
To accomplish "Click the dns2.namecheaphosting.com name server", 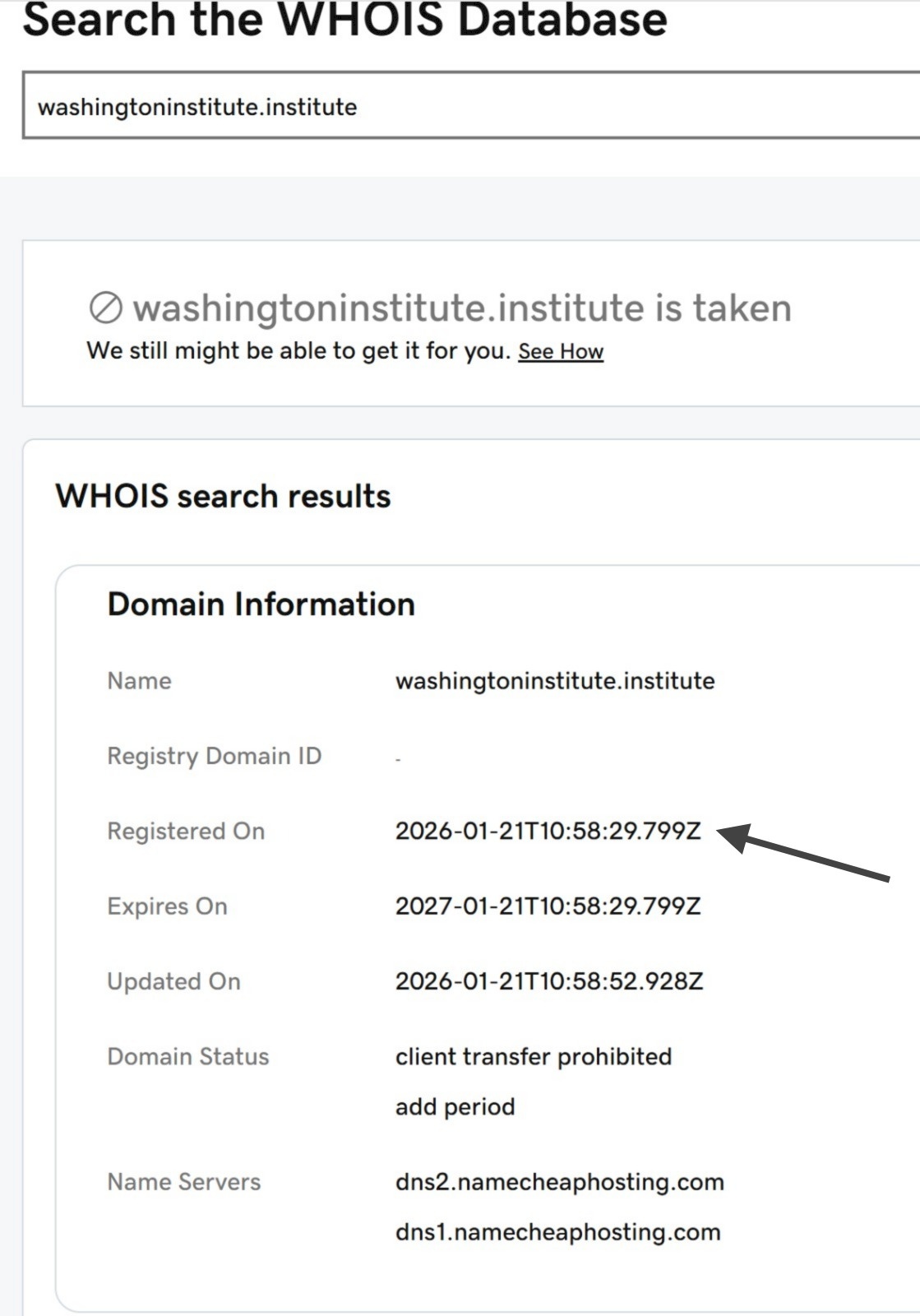I will (560, 1182).
